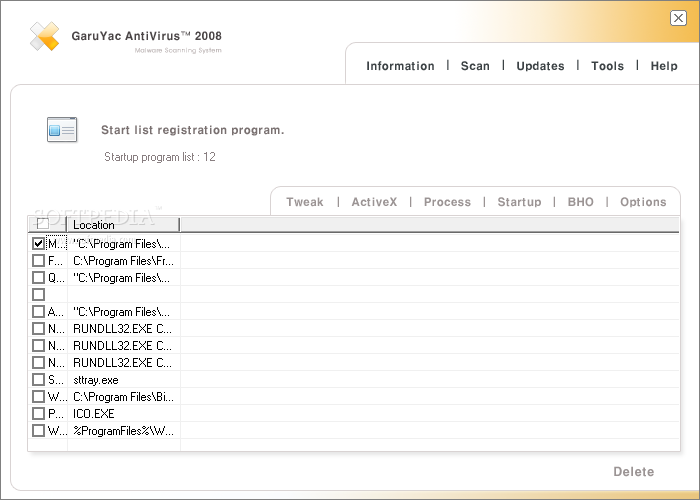Click the Start list registration program heading
Image resolution: width=700 pixels, height=500 pixels.
[x=192, y=130]
